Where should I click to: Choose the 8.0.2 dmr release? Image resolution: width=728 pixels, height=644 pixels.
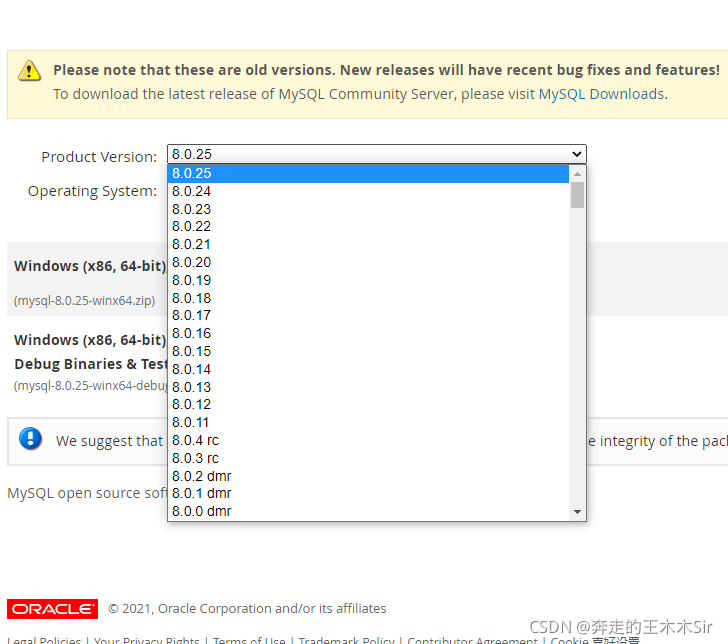click(368, 476)
